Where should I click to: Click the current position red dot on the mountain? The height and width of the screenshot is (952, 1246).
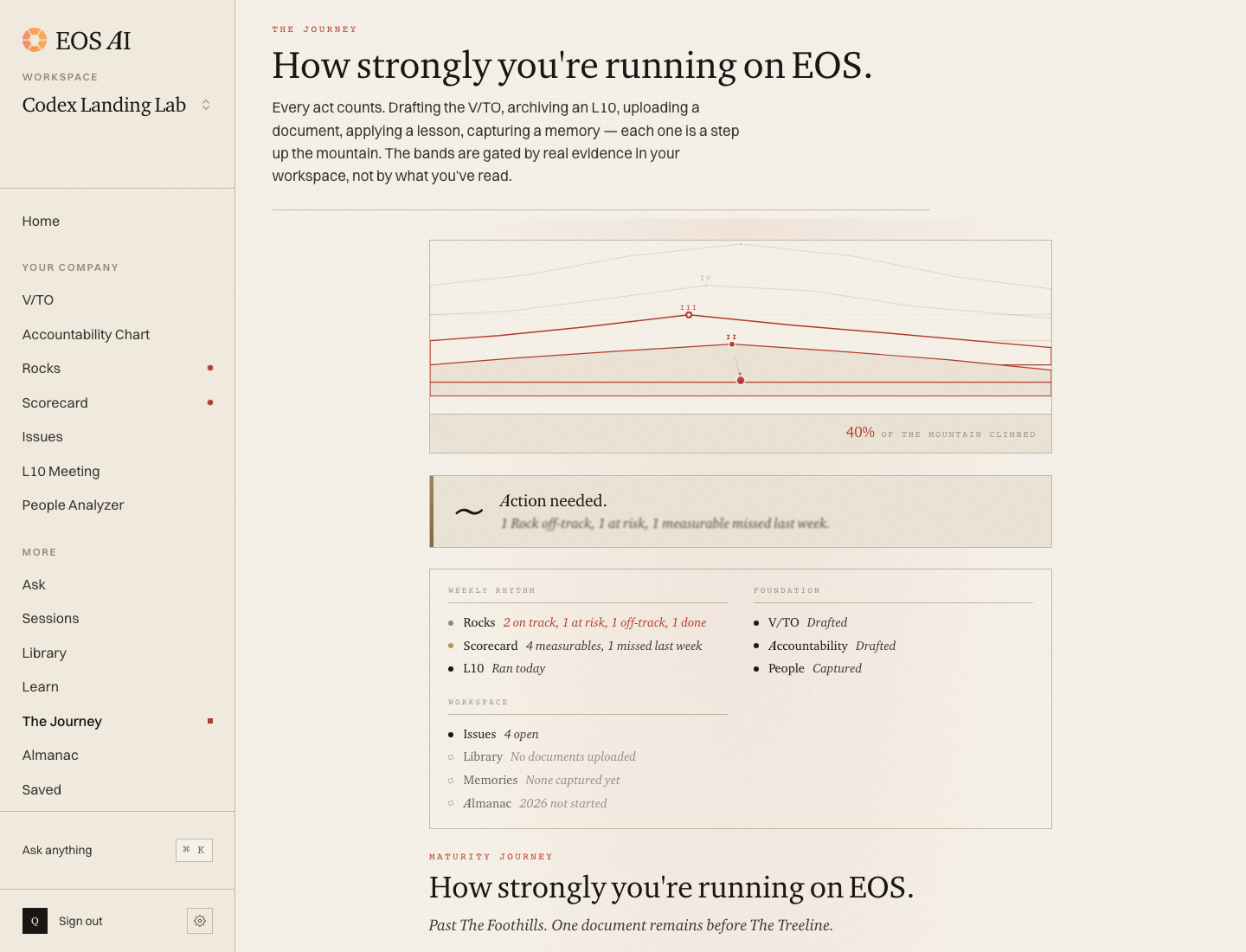(741, 380)
